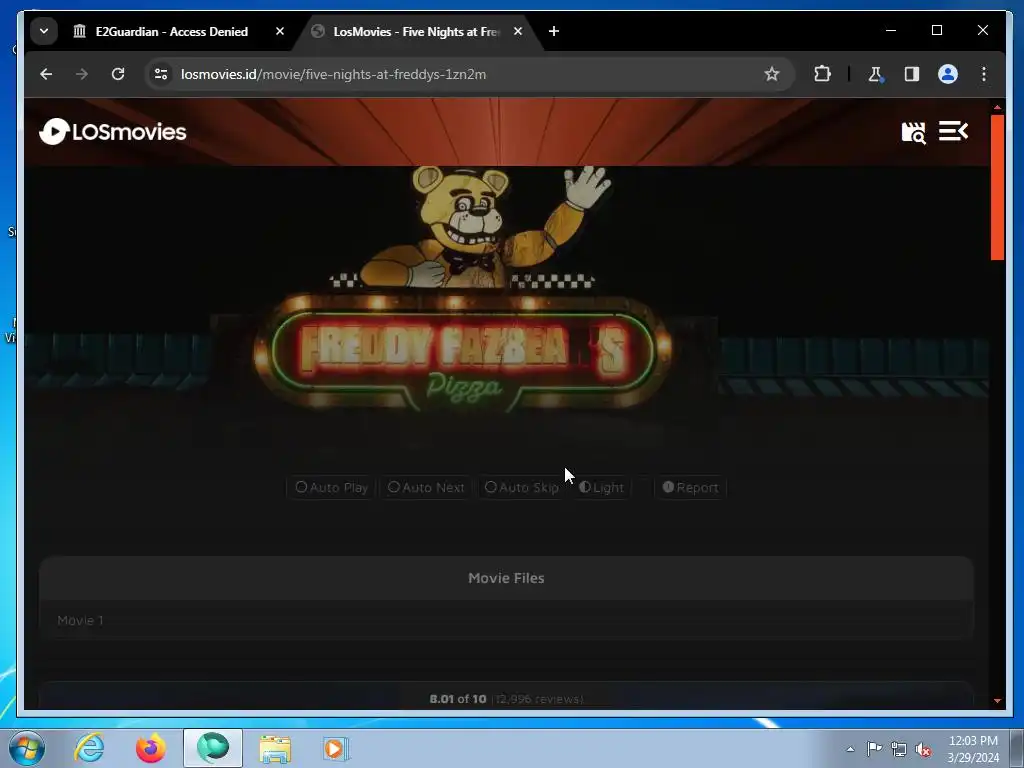Bookmark this page with the star
Image resolution: width=1024 pixels, height=768 pixels.
(x=772, y=74)
